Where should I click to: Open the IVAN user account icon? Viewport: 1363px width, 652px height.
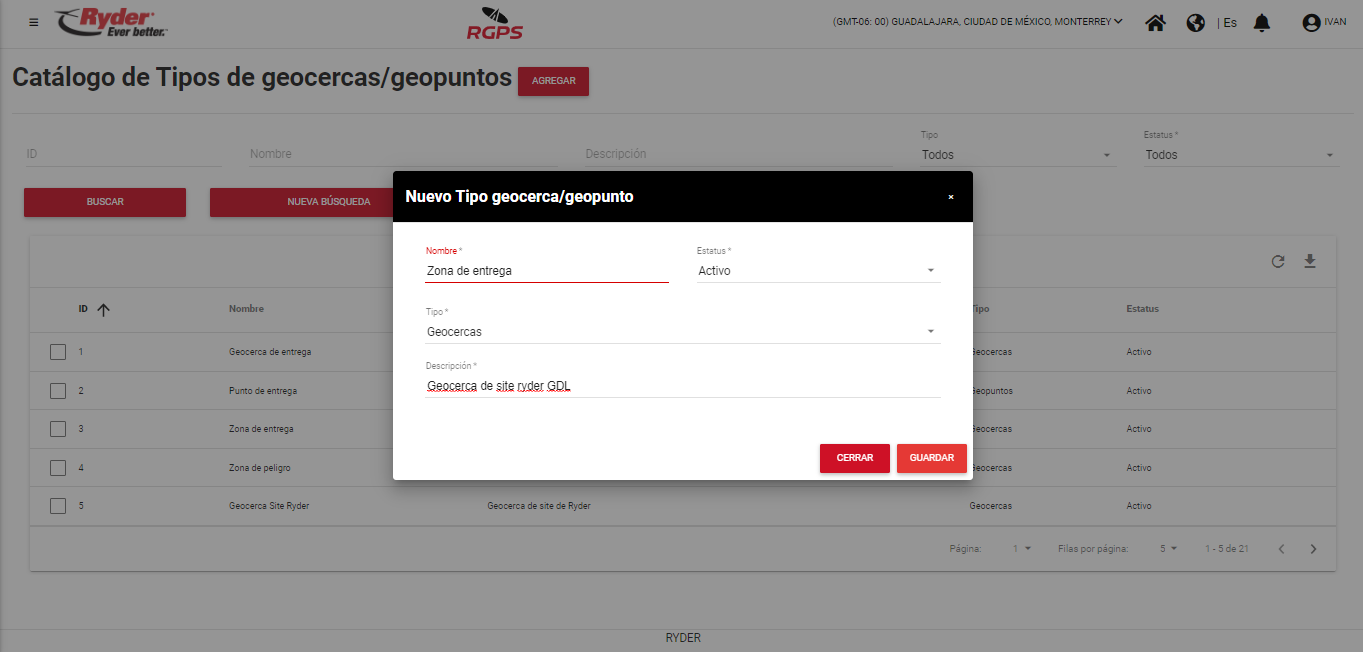(x=1312, y=22)
